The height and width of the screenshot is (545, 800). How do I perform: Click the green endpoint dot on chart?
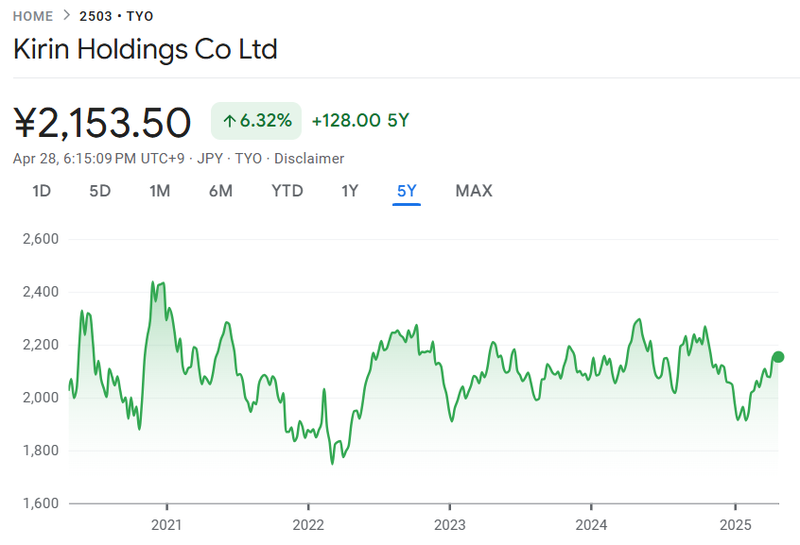[x=778, y=357]
